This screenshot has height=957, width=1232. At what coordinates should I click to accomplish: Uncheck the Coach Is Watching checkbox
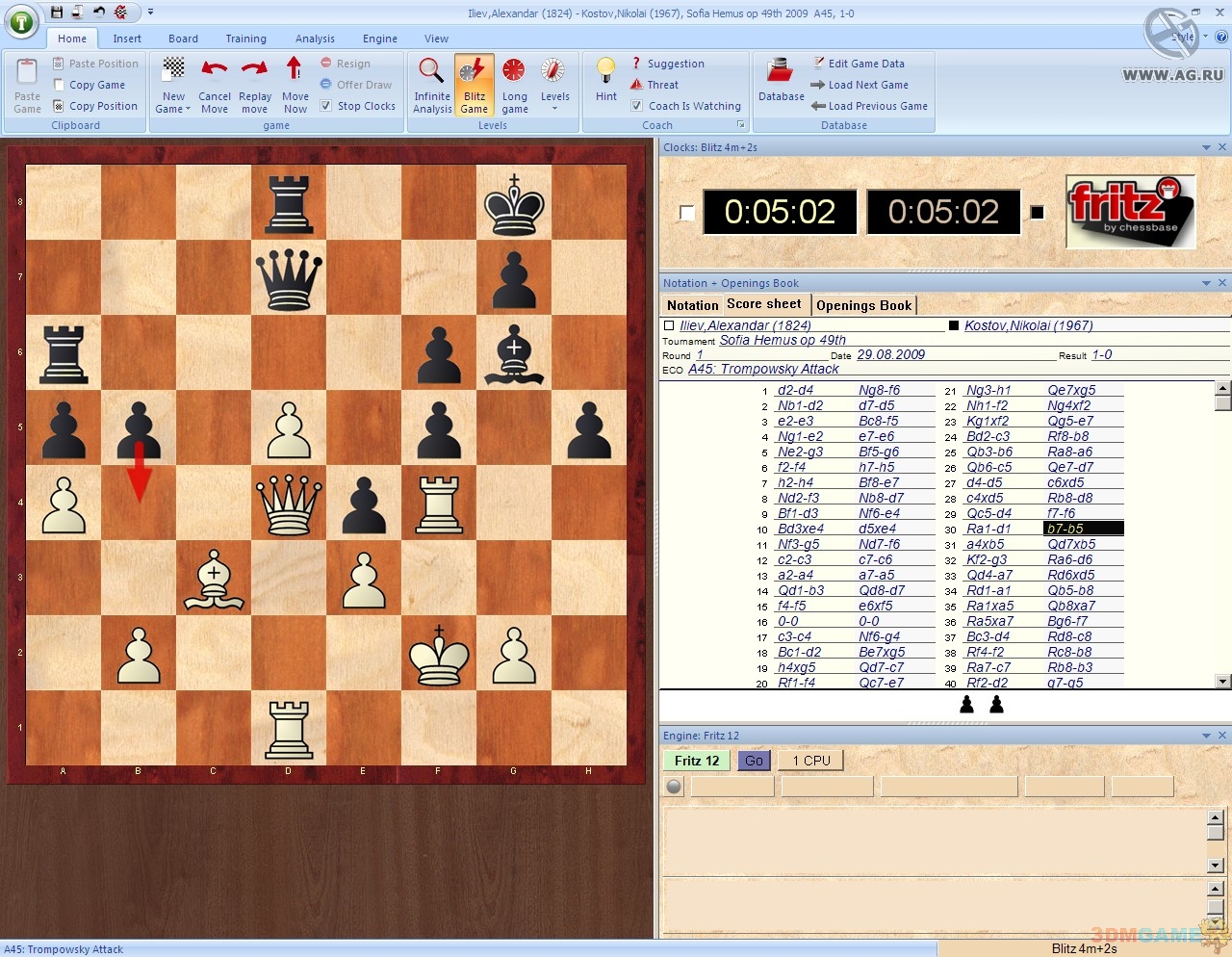[x=636, y=106]
